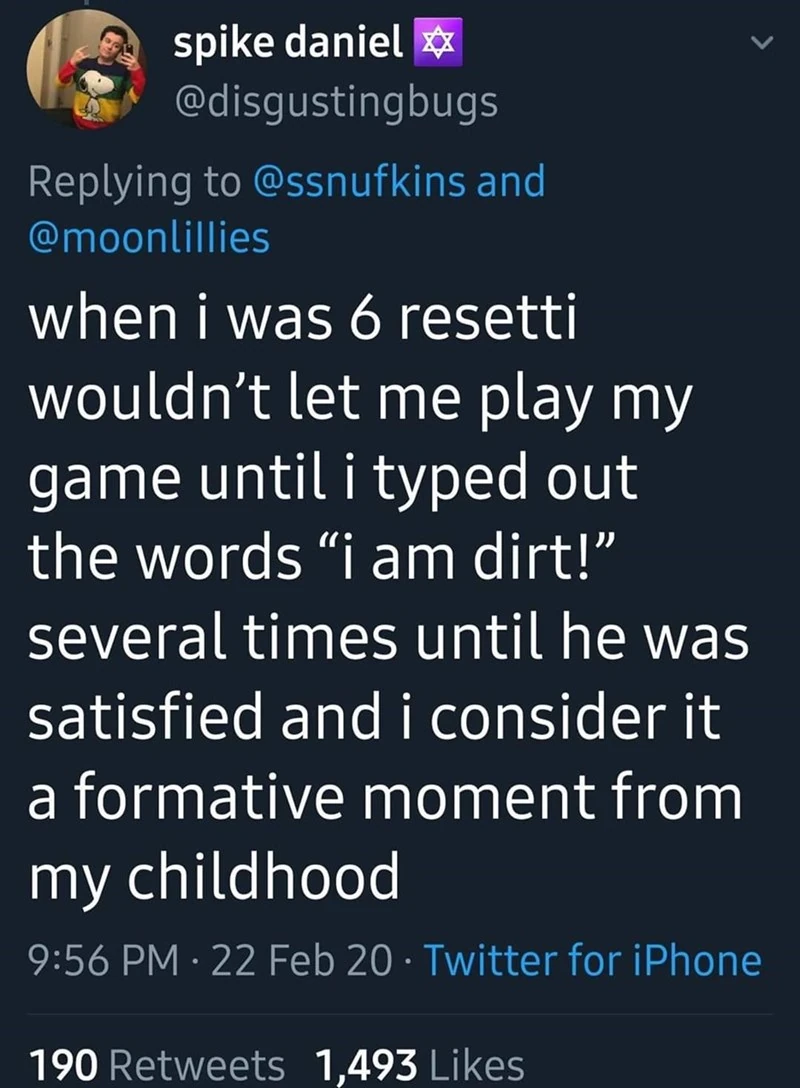
Task: Open the Twitter for iPhone source link
Action: tap(593, 962)
